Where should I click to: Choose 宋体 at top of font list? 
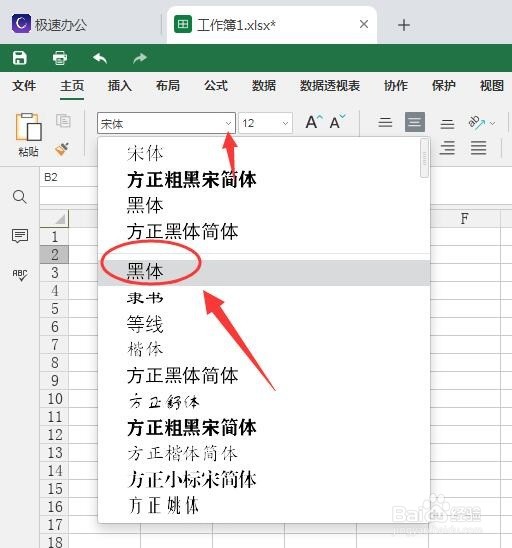click(x=264, y=153)
